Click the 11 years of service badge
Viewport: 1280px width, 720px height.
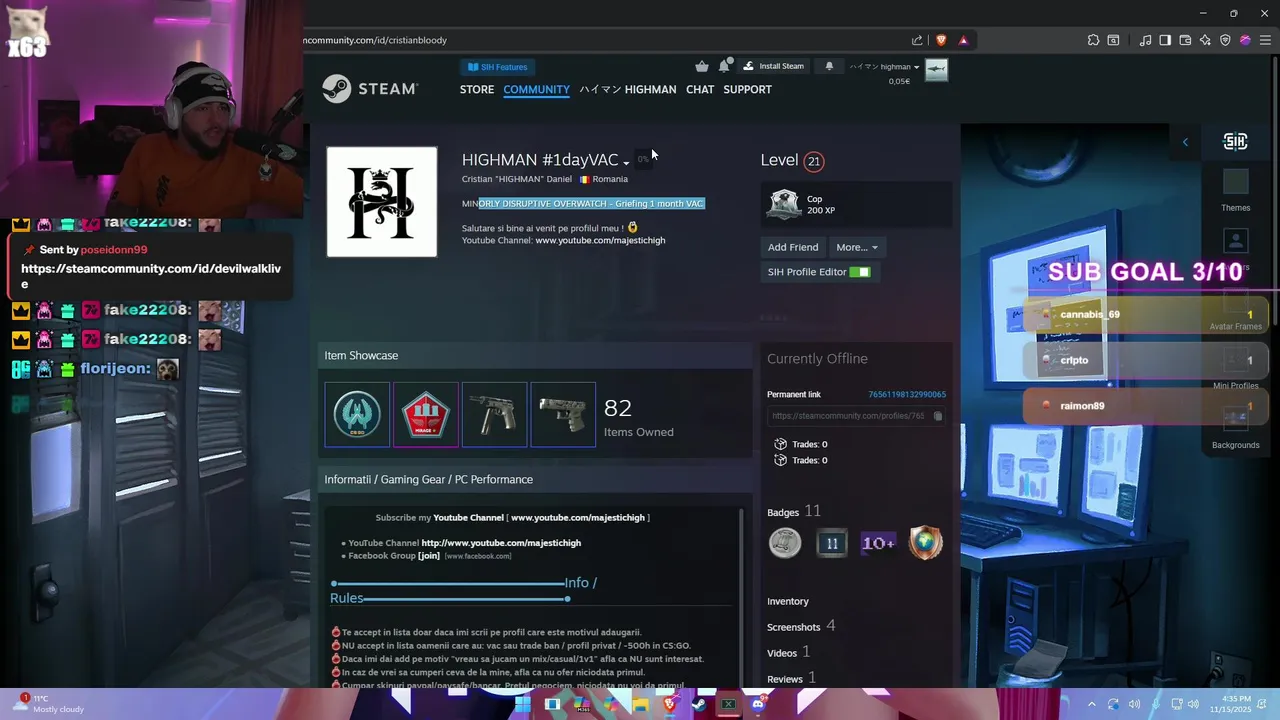point(832,543)
